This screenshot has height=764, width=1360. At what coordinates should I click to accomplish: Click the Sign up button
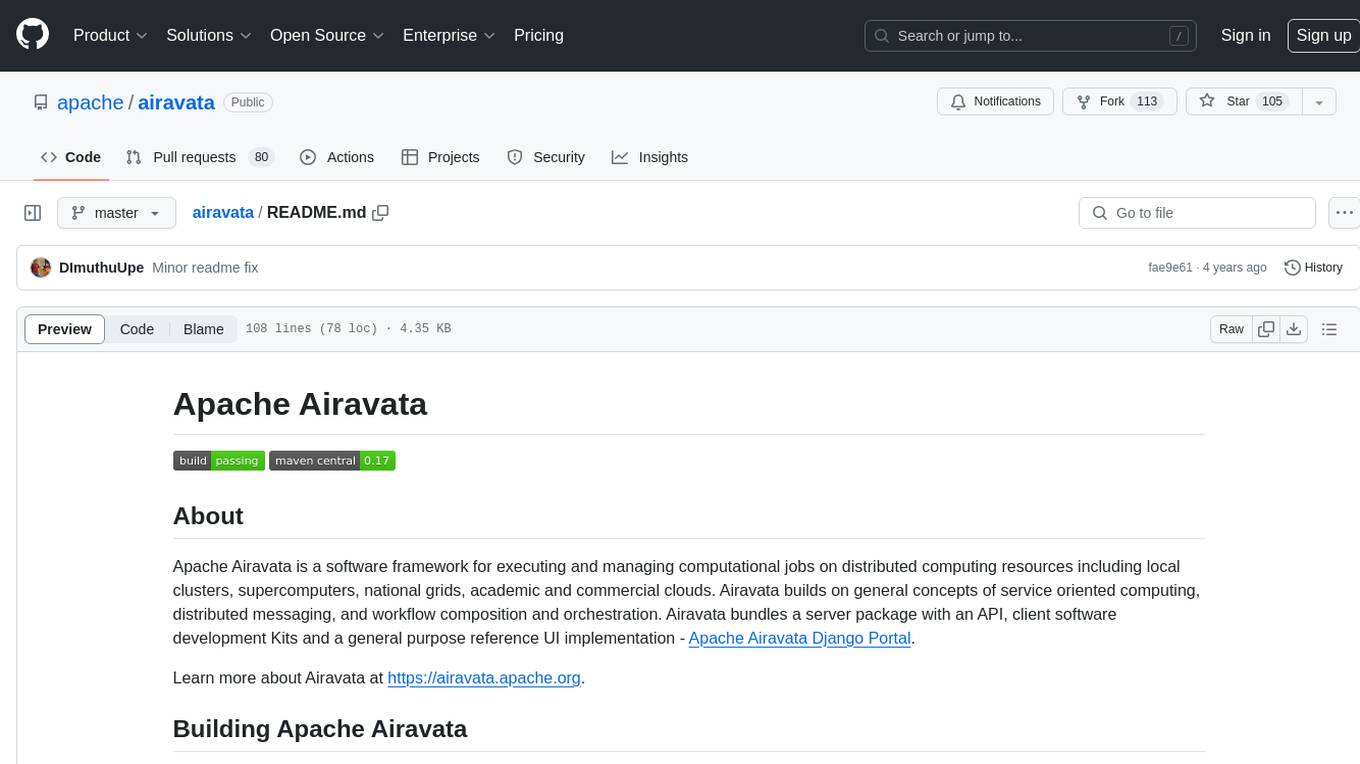coord(1324,35)
